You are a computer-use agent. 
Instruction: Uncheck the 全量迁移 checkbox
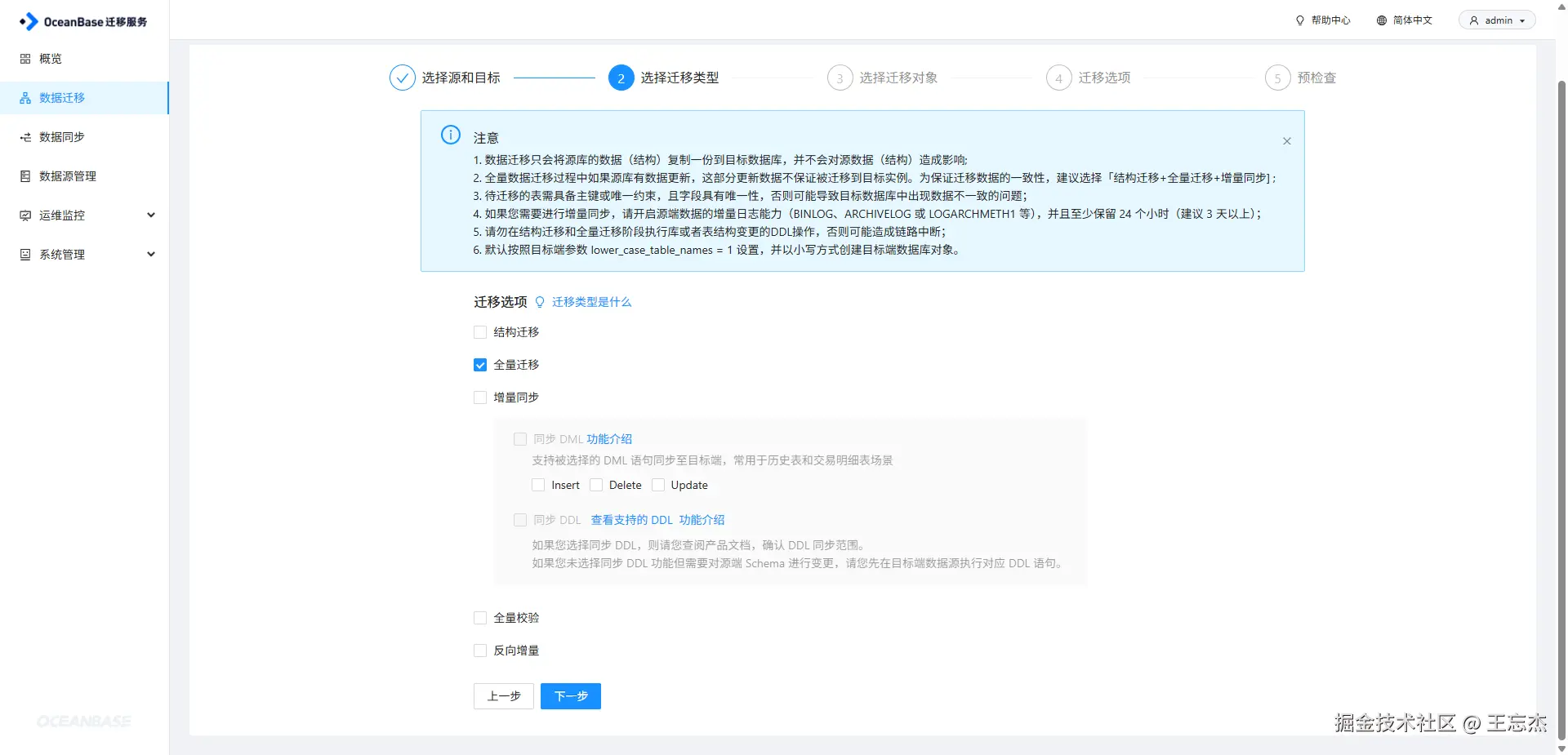click(x=480, y=365)
